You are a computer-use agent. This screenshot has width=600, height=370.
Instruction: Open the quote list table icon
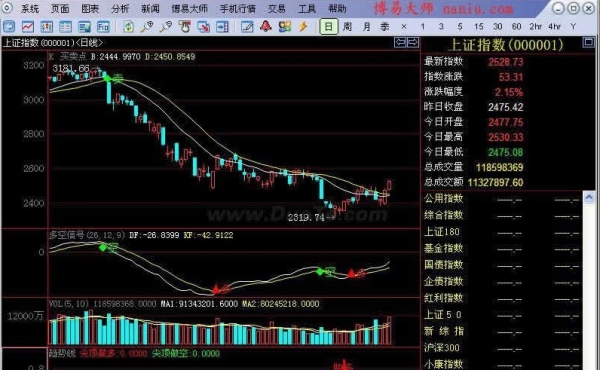coord(65,26)
